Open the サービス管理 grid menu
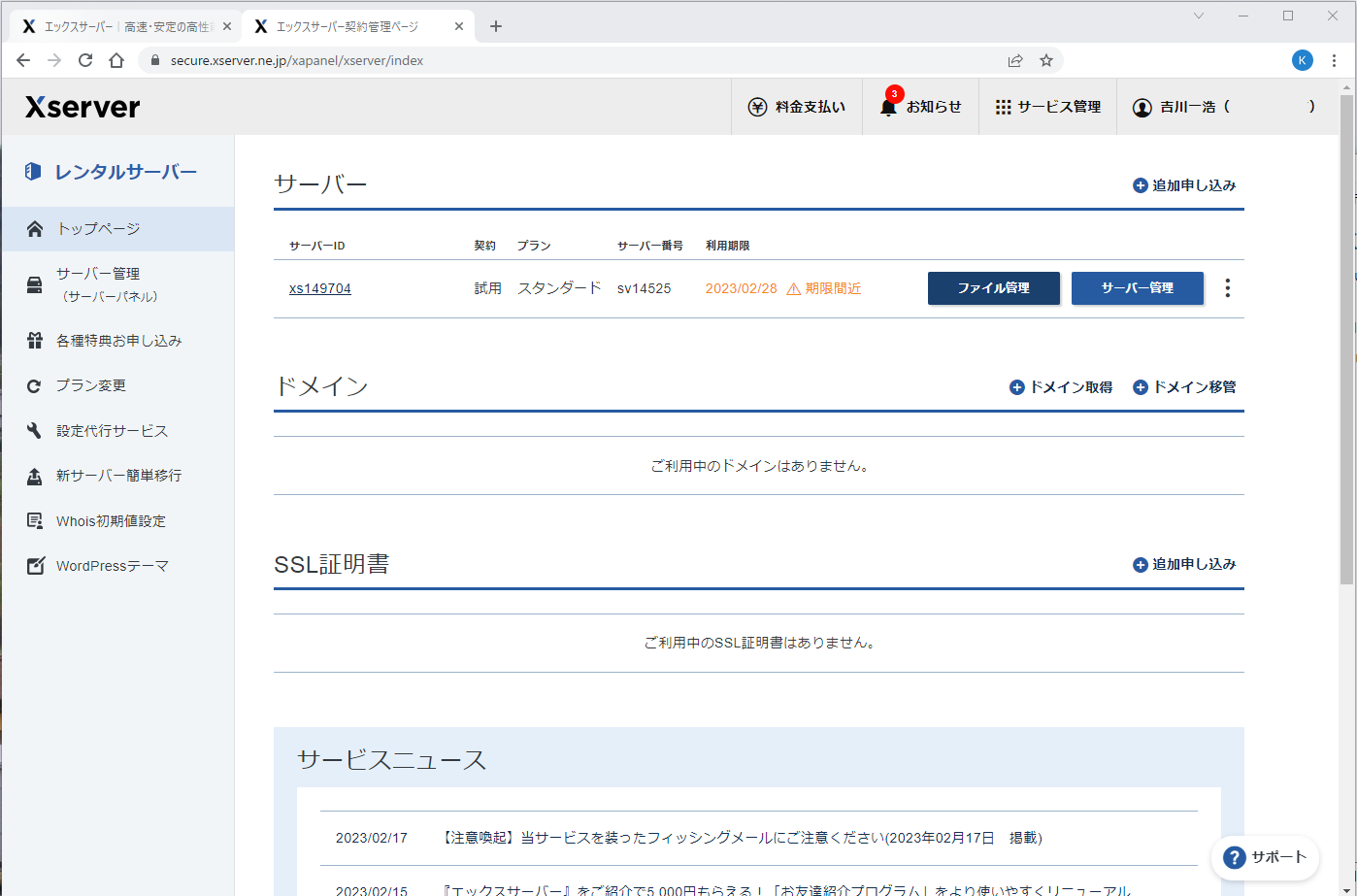1357x896 pixels. click(1048, 107)
